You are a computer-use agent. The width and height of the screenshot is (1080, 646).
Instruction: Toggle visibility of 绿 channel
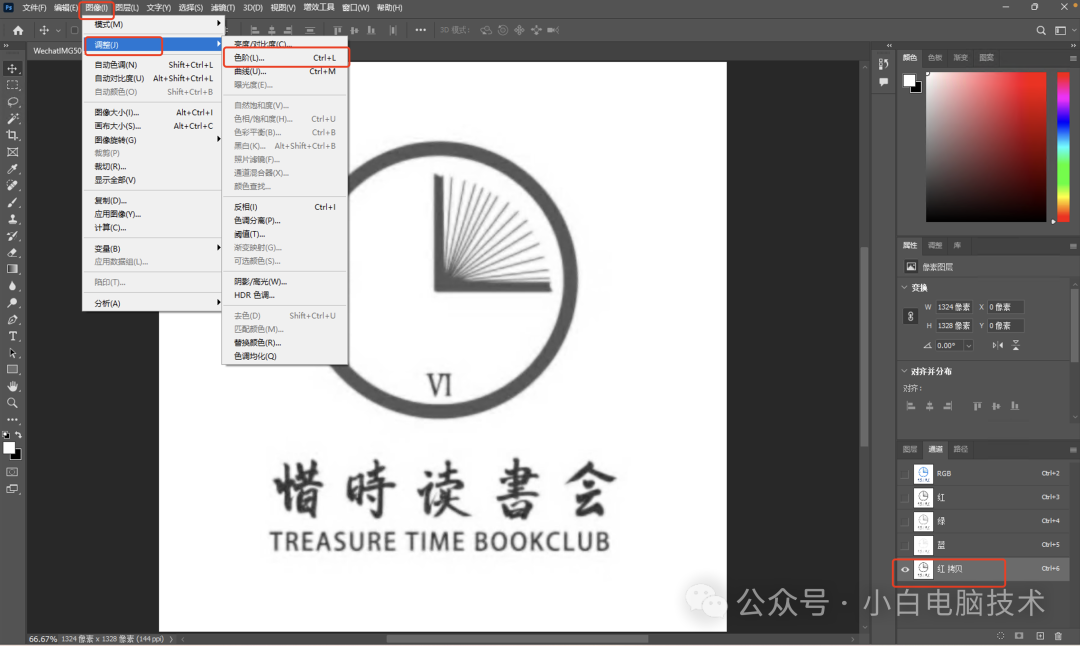(x=904, y=521)
